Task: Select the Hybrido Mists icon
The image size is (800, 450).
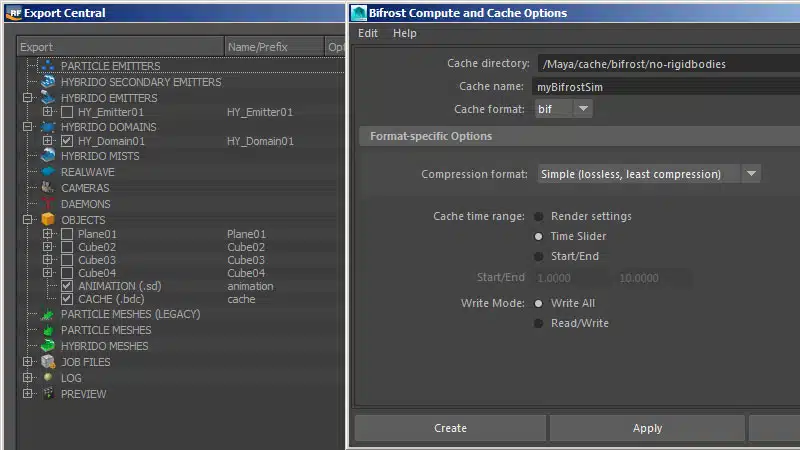Action: (x=47, y=156)
